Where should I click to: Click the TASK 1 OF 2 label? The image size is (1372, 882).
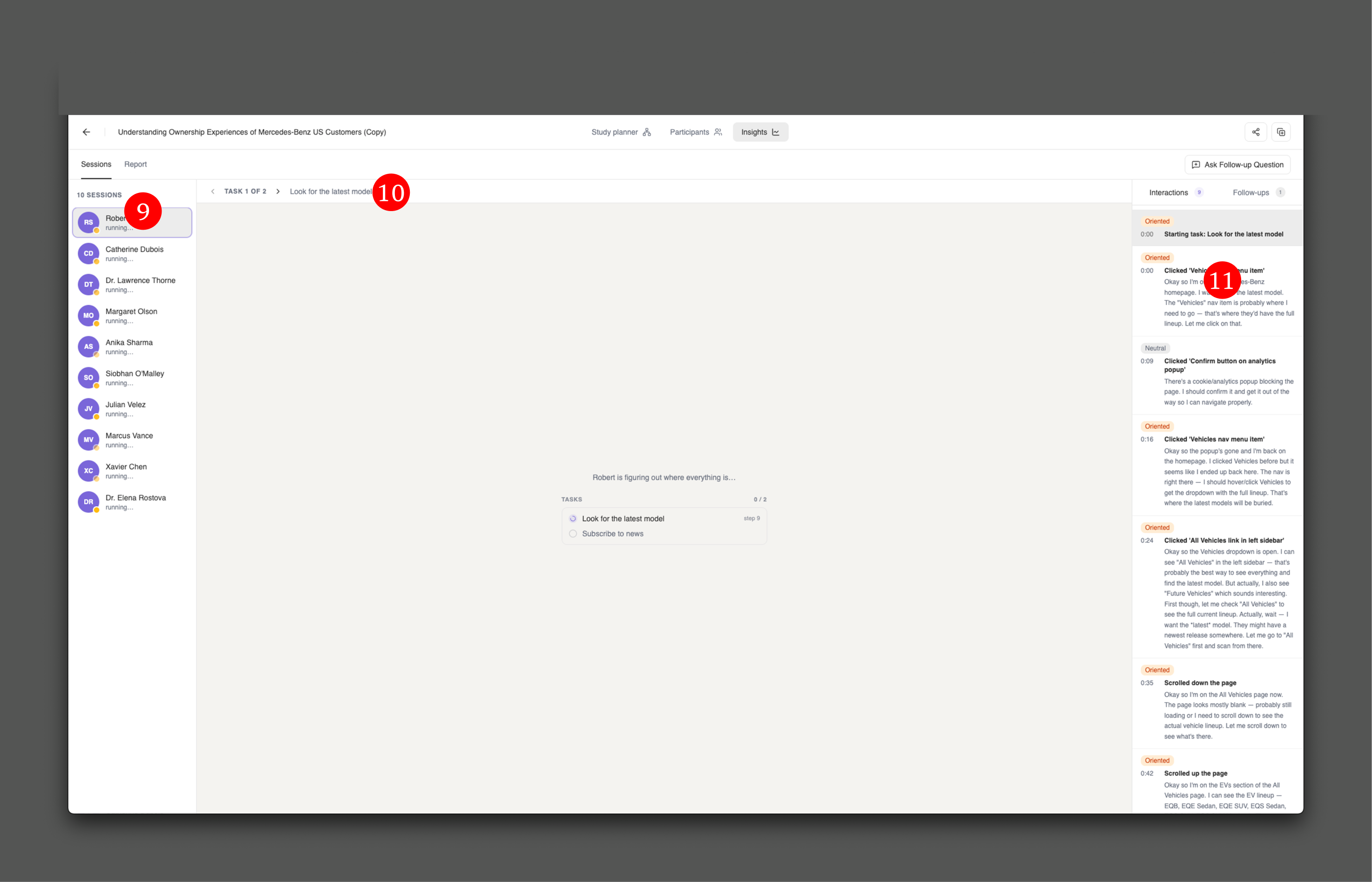click(245, 191)
